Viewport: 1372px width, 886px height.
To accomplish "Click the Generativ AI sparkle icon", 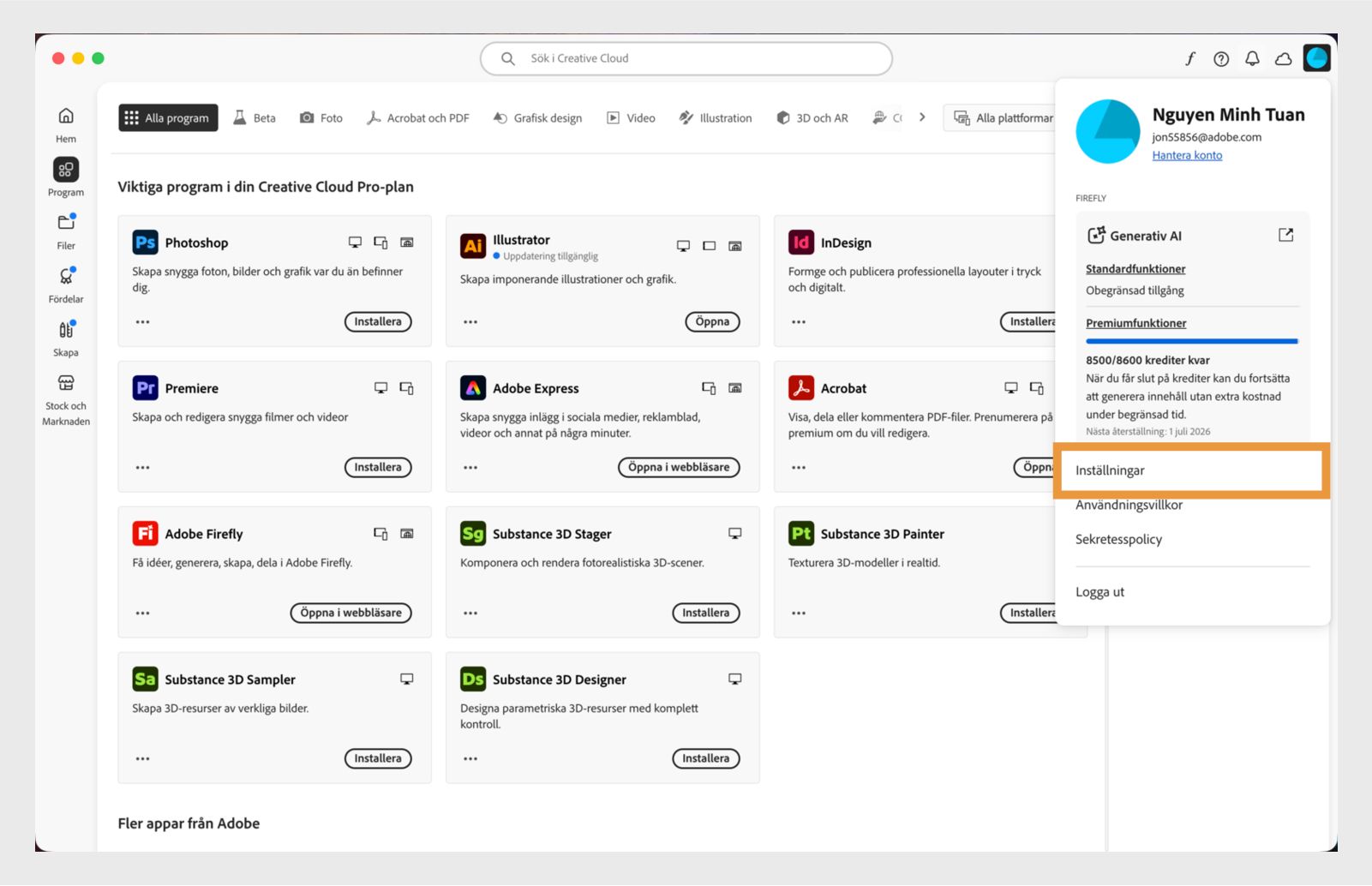I will (x=1096, y=236).
